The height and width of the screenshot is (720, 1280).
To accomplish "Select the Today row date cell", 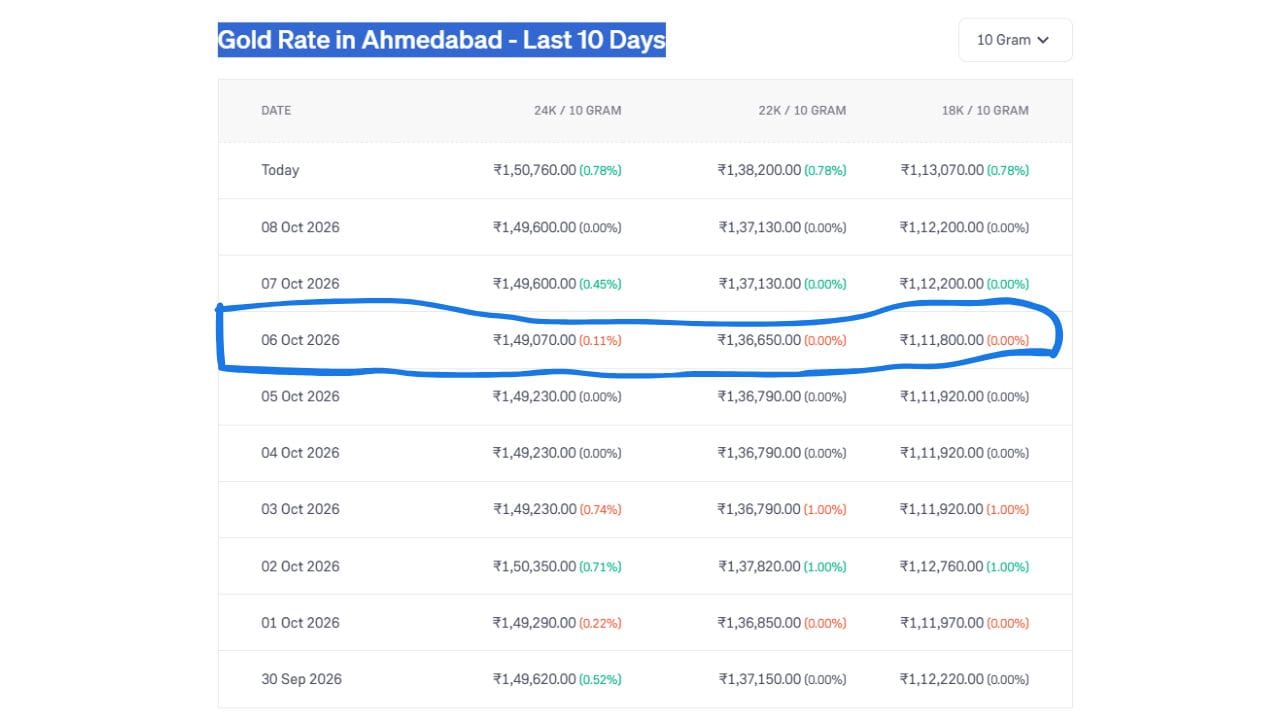I will (x=280, y=170).
